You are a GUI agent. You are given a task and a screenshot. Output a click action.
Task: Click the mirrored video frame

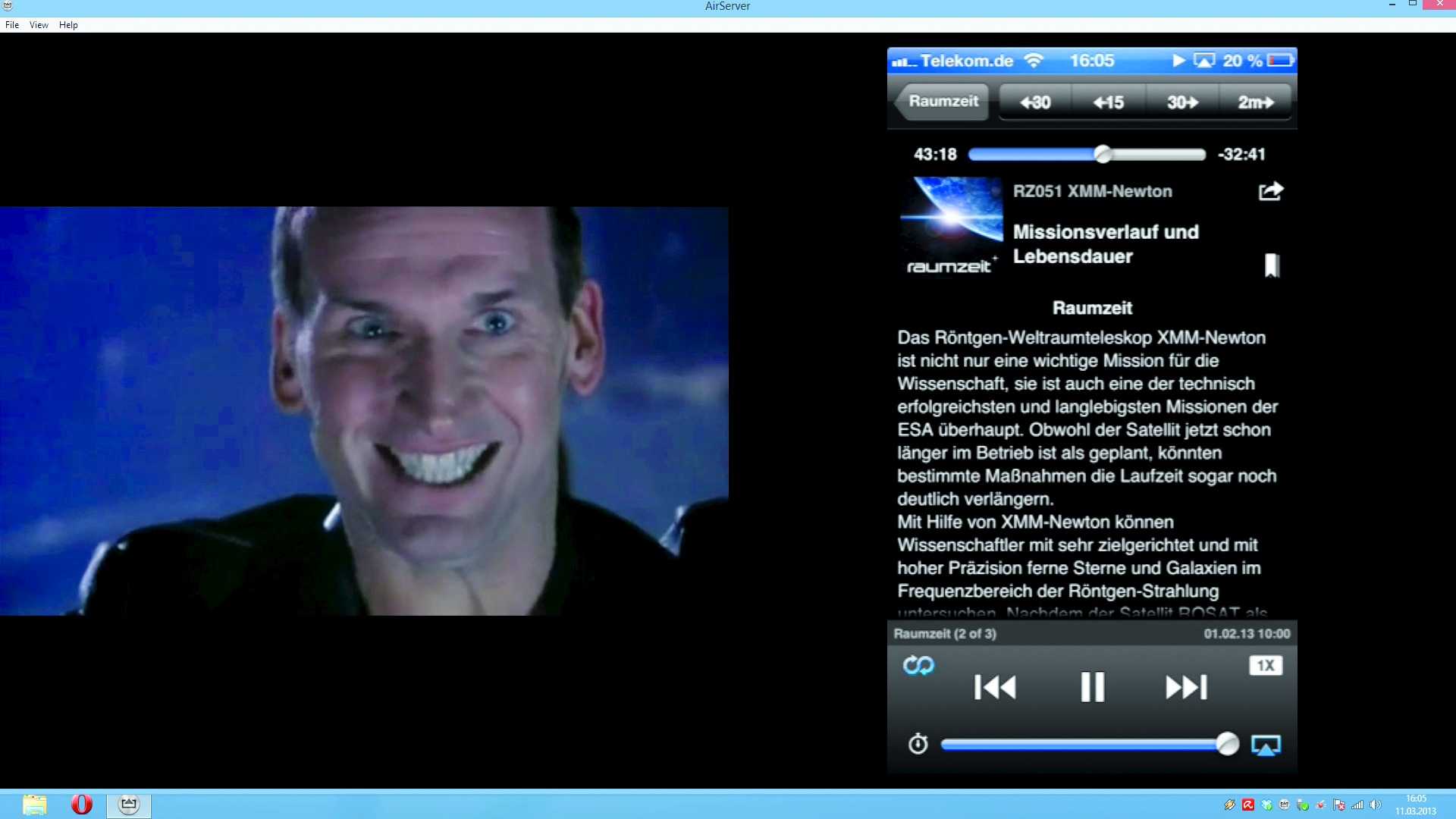click(364, 410)
